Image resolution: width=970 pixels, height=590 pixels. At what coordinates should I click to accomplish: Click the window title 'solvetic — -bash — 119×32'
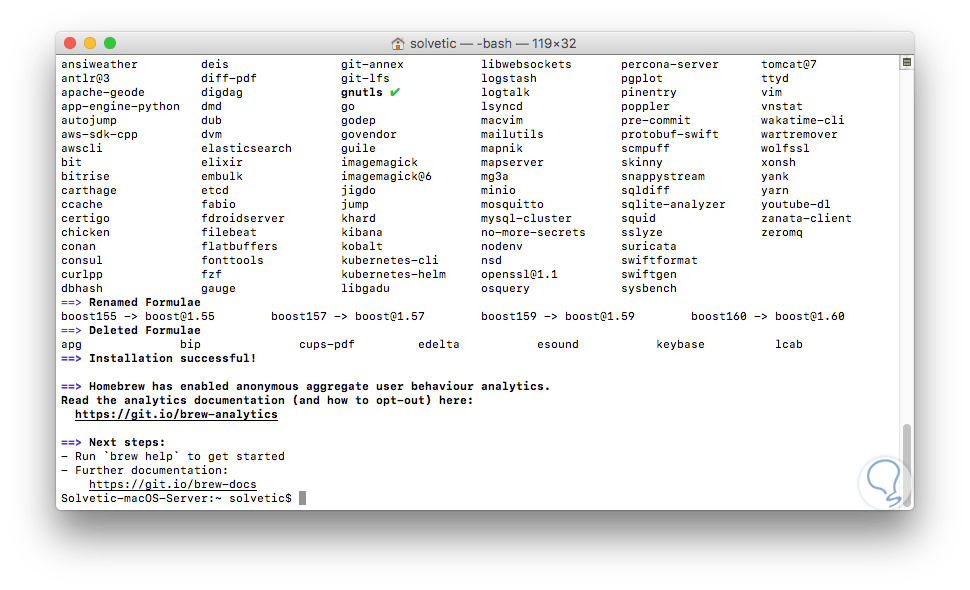pyautogui.click(x=493, y=43)
